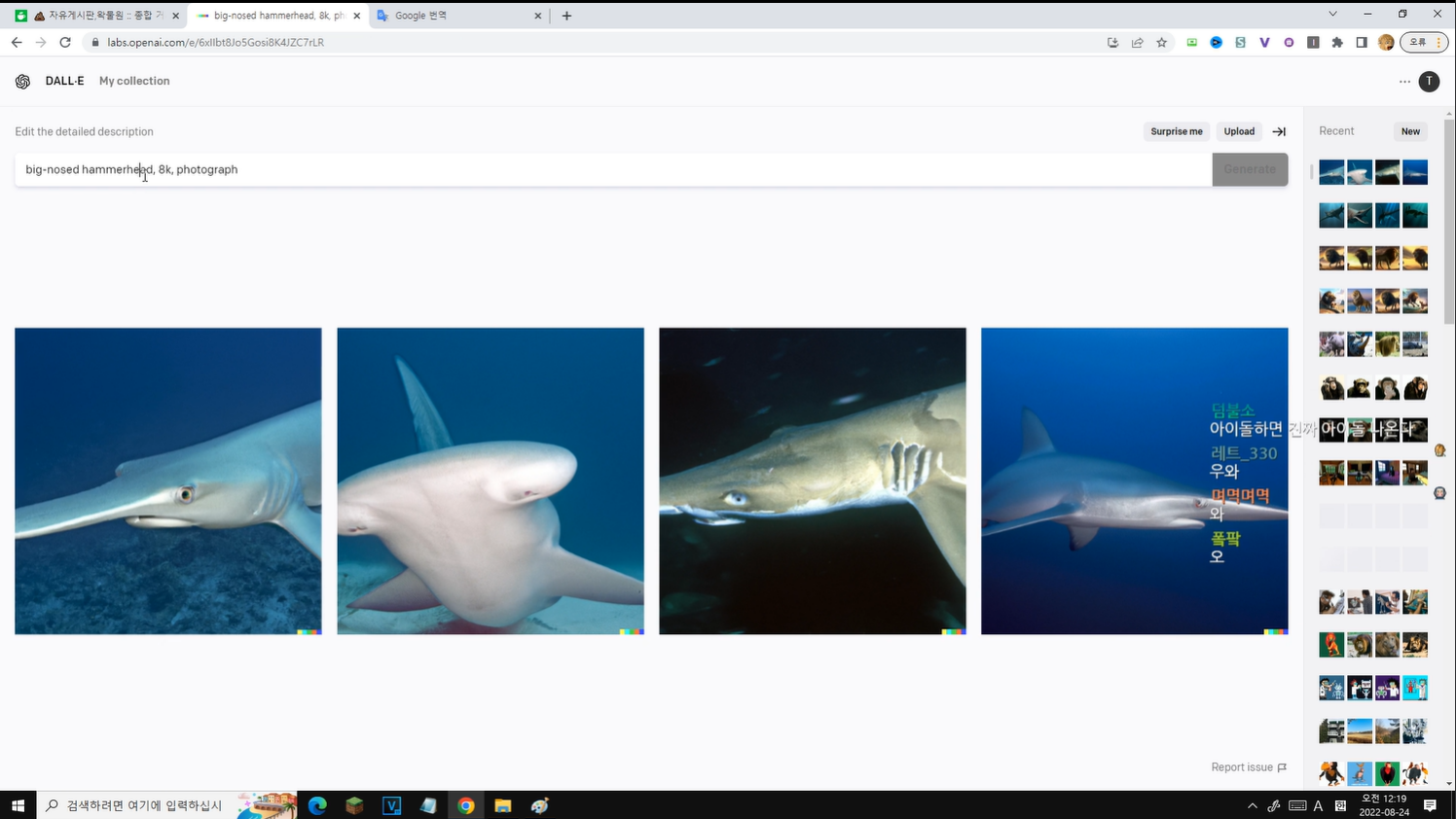Click the browser share page icon
Viewport: 1456px width, 819px height.
click(x=1137, y=43)
